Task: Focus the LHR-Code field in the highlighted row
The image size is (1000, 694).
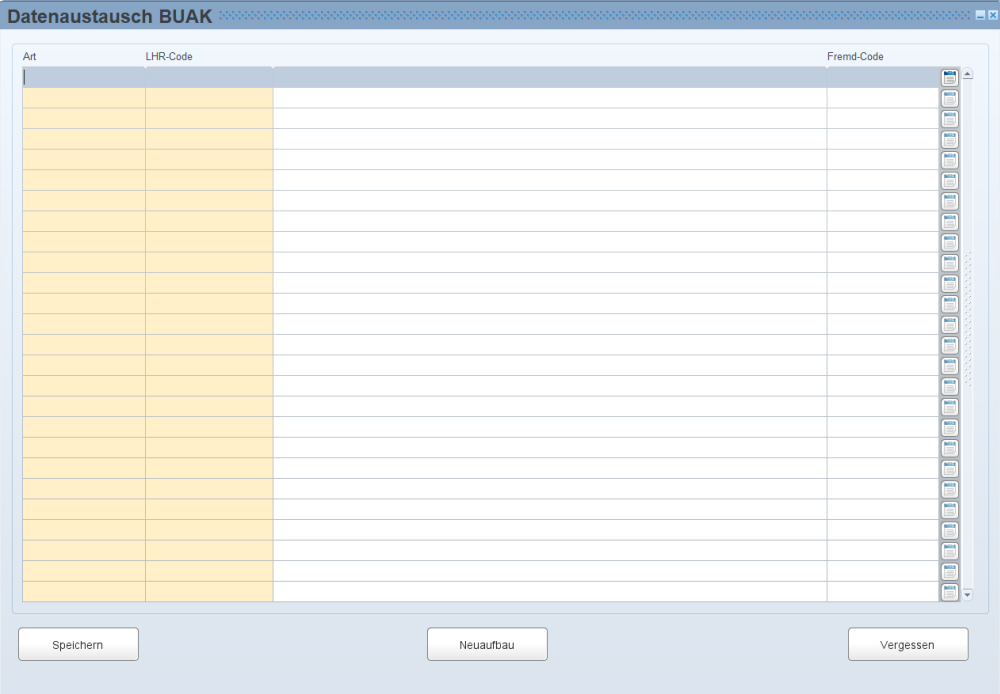Action: [209, 77]
